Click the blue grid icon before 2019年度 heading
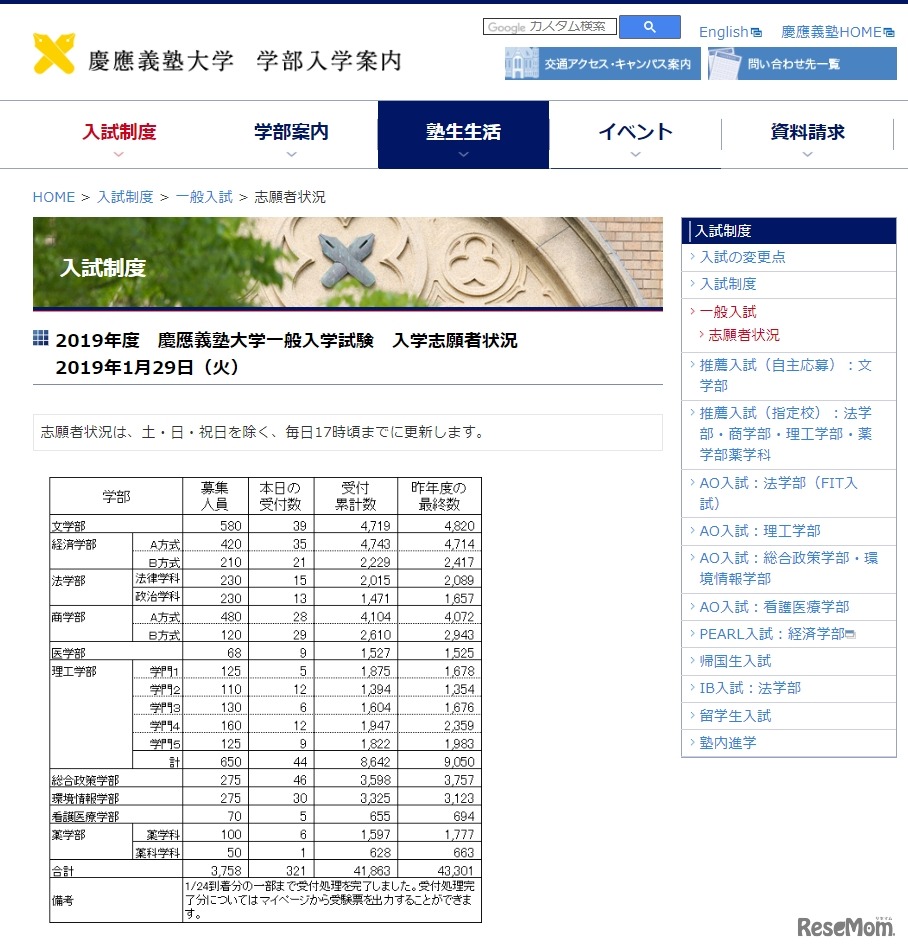The height and width of the screenshot is (950, 908). [39, 340]
